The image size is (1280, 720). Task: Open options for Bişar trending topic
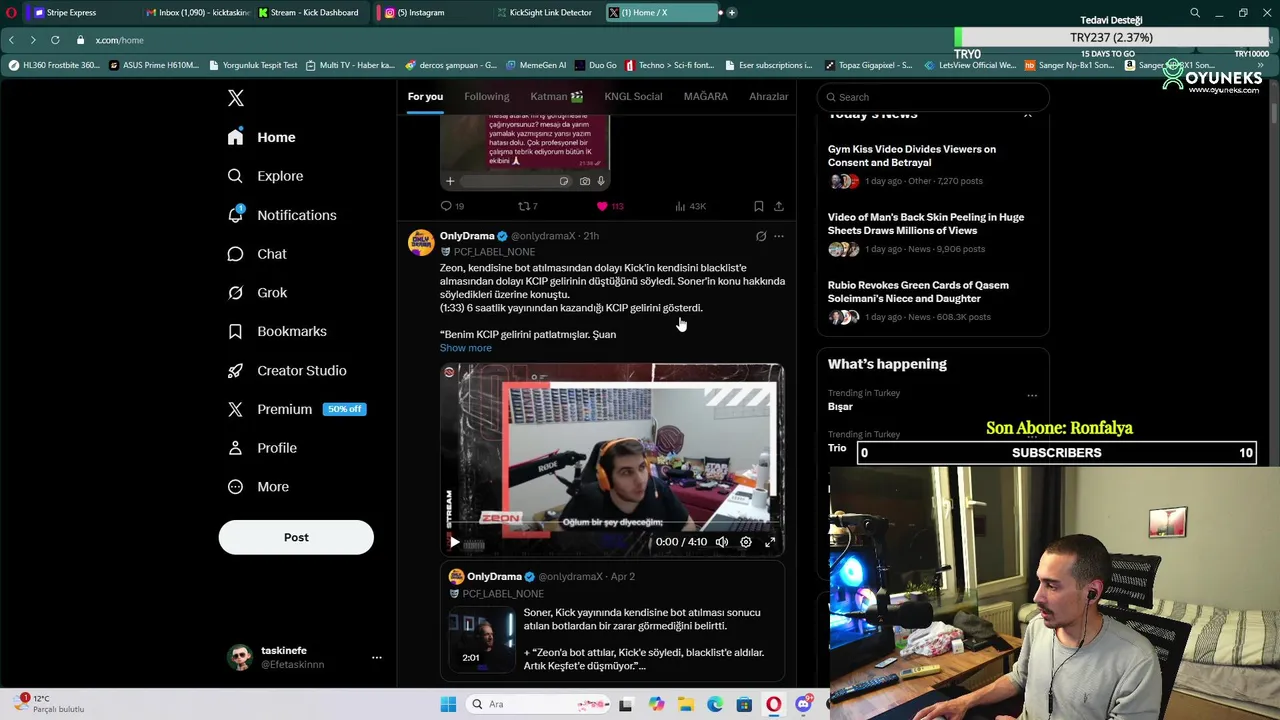[1032, 396]
